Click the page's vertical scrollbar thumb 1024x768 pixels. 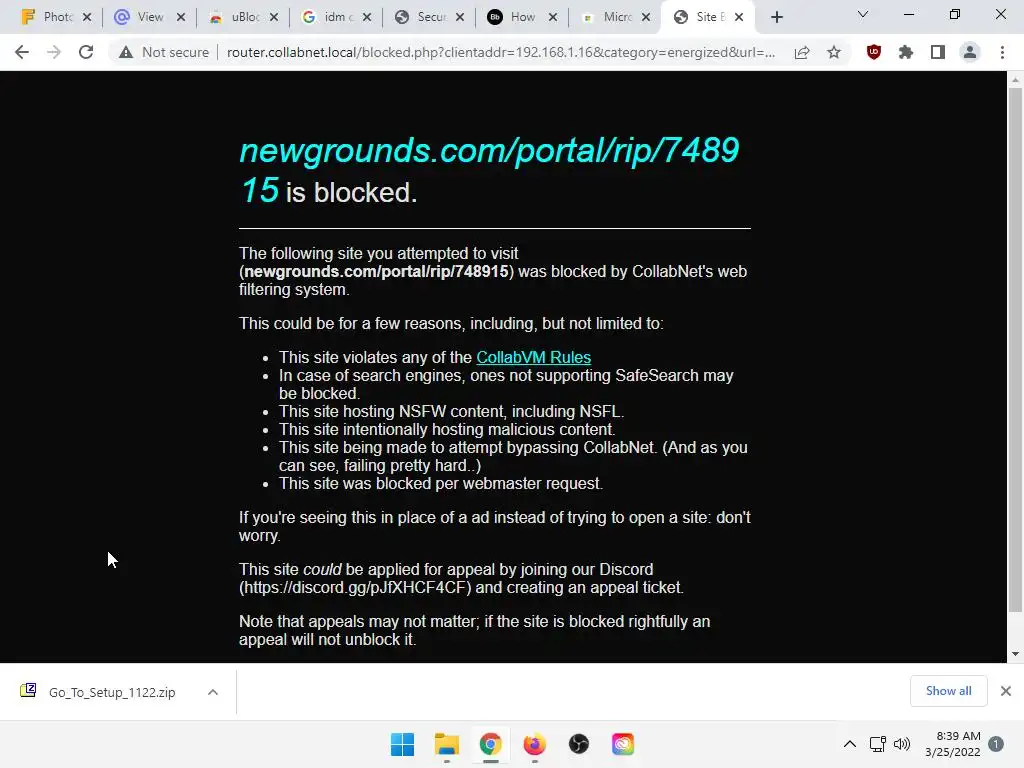click(x=1015, y=349)
